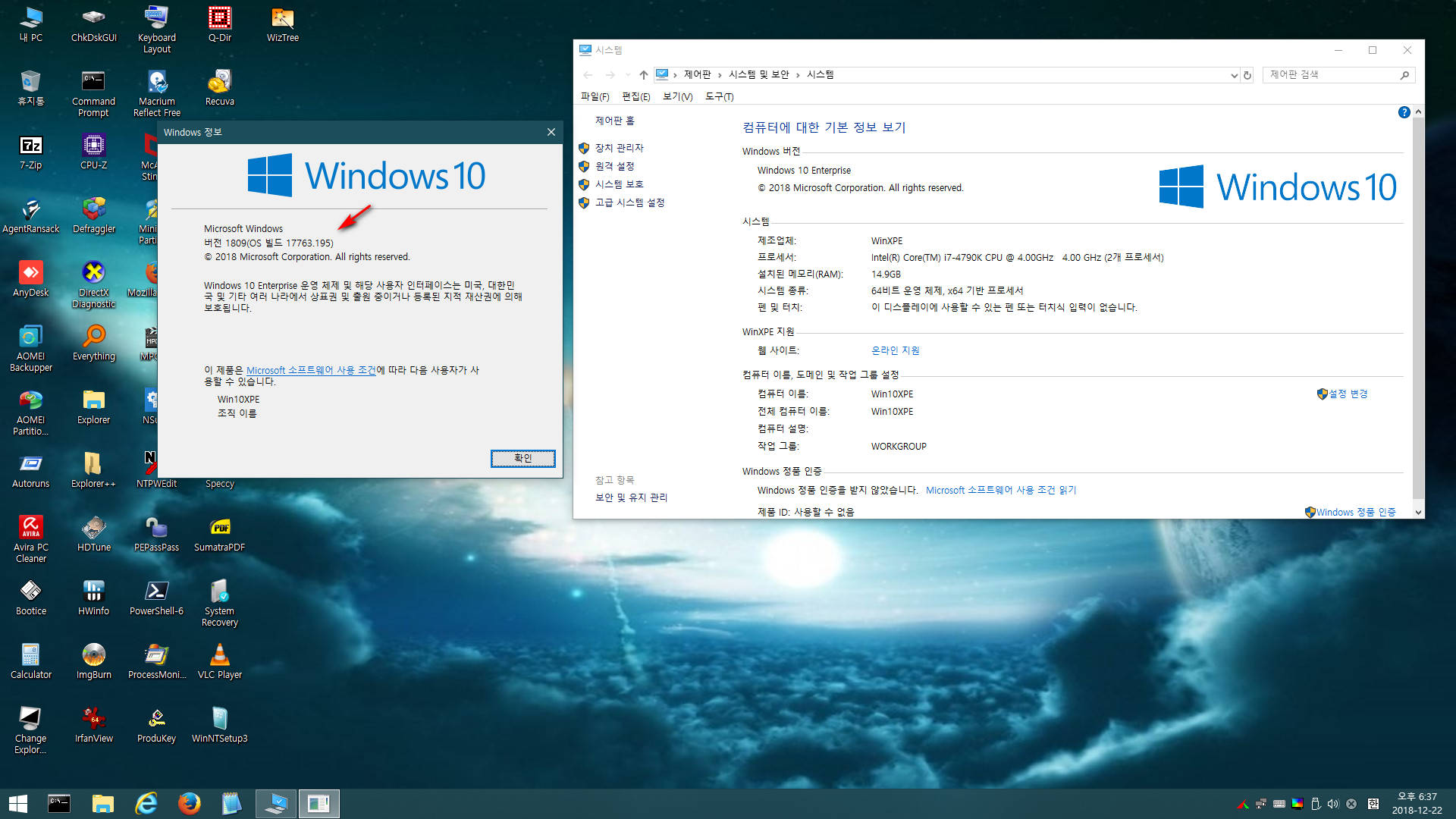Screen dimensions: 1456x819
Task: Launch Recuva from the desktop
Action: (220, 88)
